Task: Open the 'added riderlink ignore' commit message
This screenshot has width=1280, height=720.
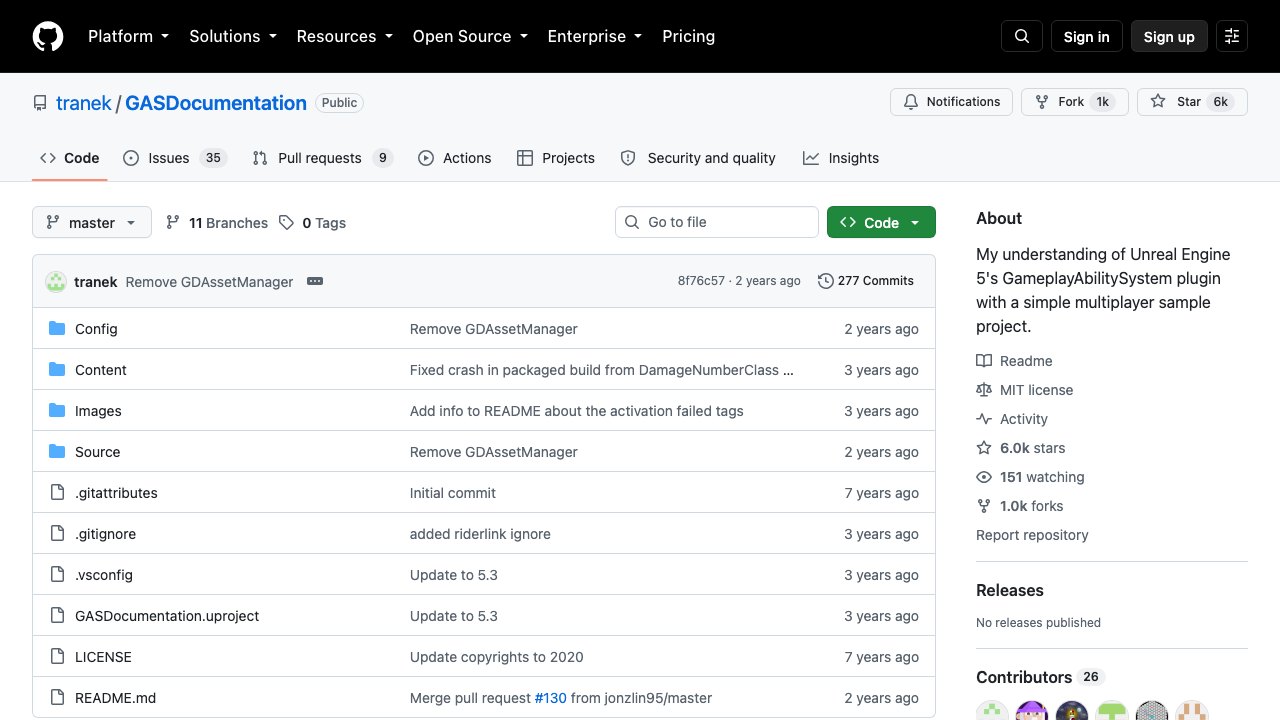Action: (x=480, y=534)
